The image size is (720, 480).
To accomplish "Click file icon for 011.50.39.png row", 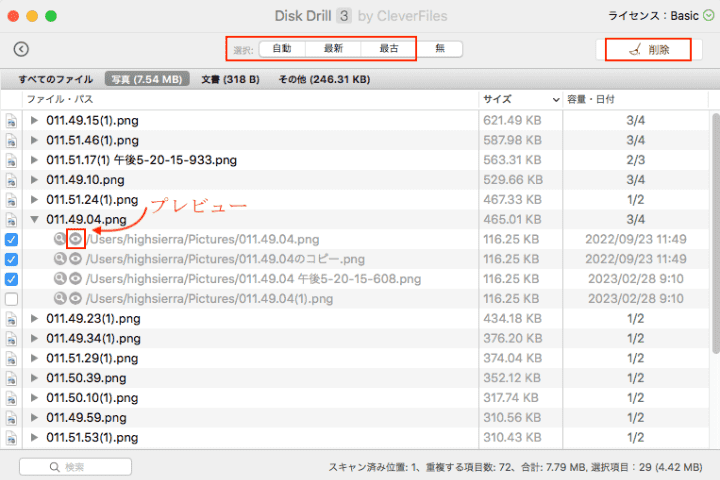I will [11, 378].
